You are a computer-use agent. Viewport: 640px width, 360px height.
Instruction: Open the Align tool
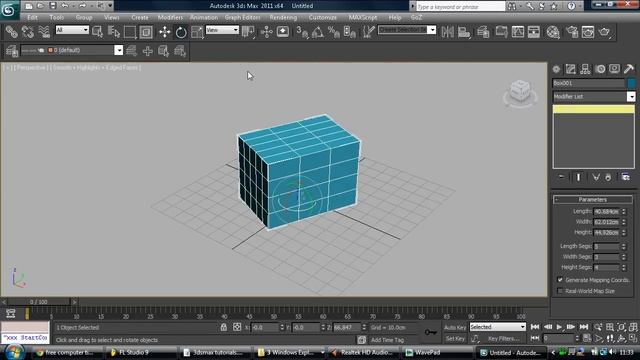point(464,32)
